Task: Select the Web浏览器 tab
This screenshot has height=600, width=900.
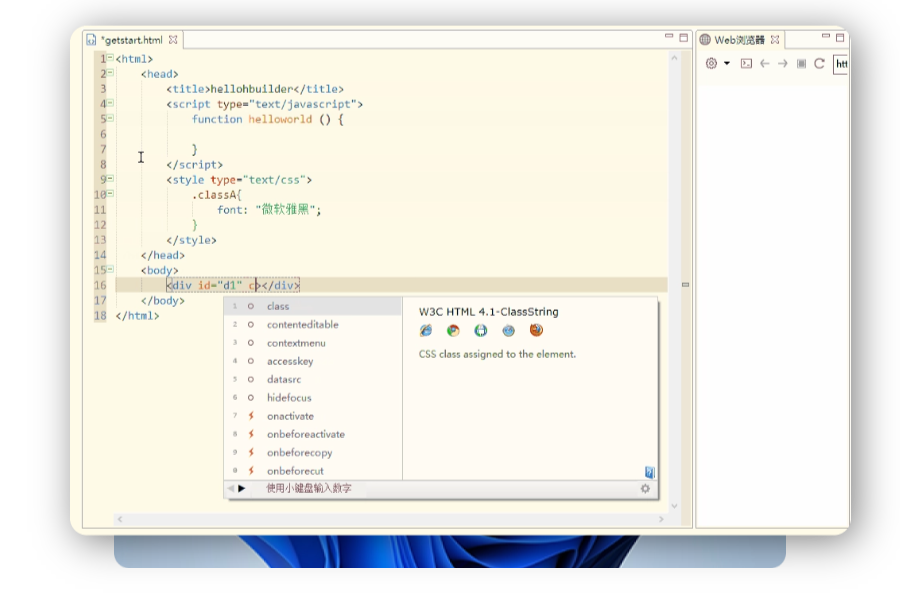Action: coord(739,40)
